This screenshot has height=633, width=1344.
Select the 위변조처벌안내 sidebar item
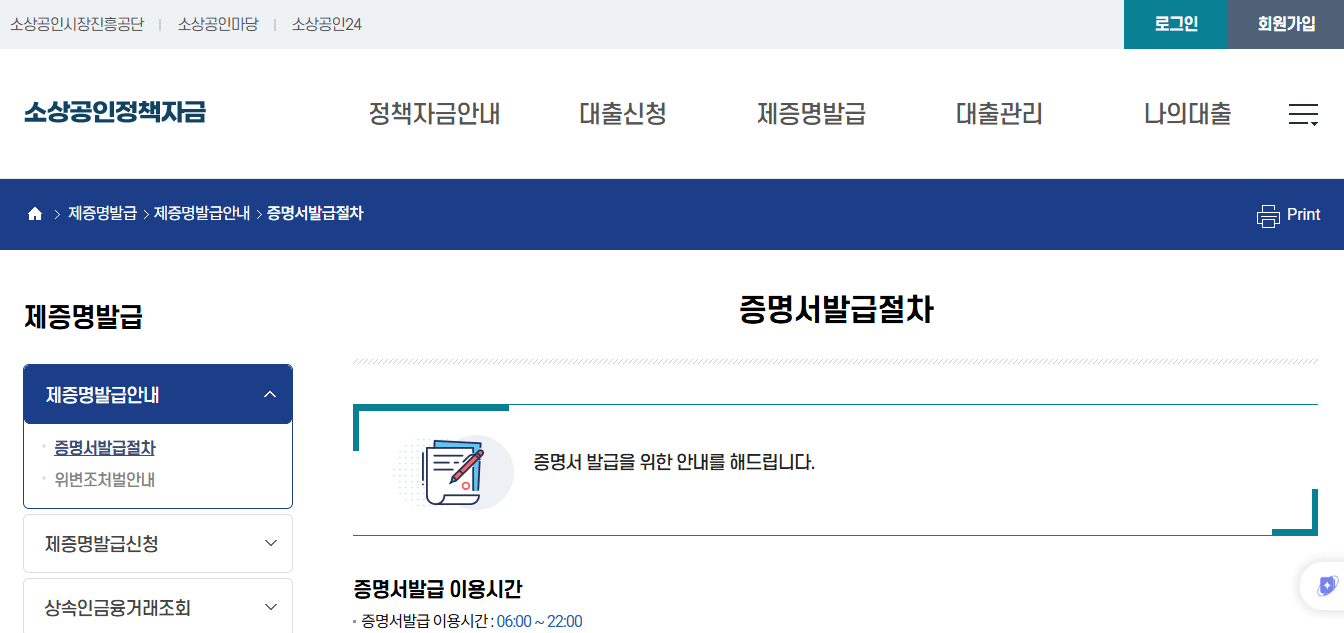tap(105, 478)
